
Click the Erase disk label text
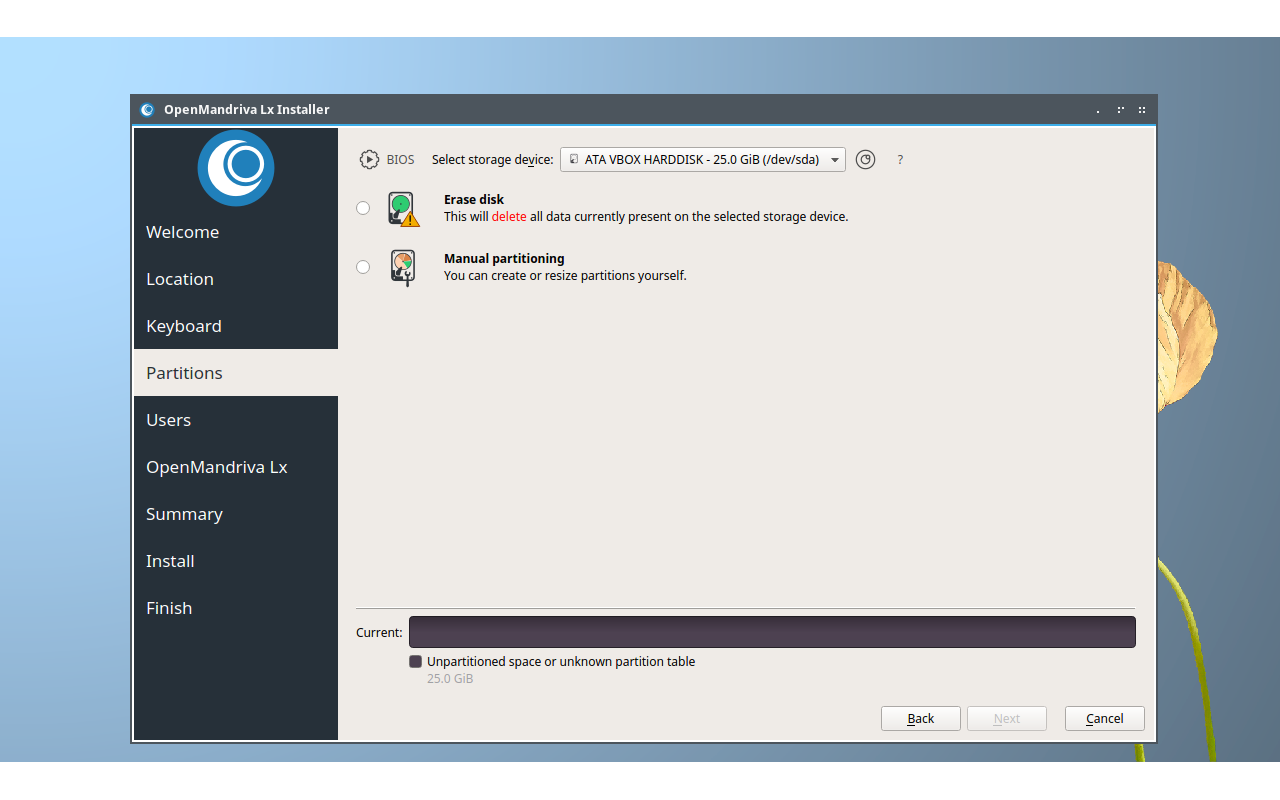[x=474, y=200]
